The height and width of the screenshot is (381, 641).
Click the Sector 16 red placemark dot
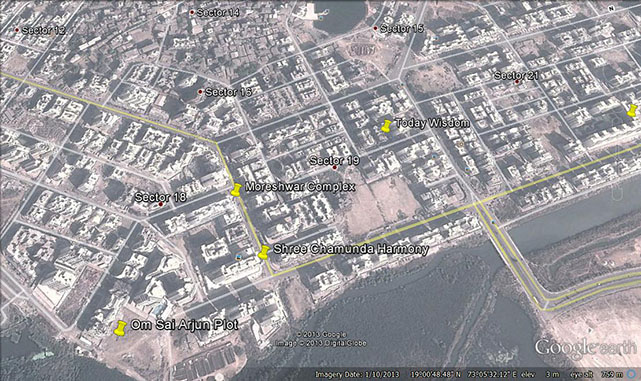[200, 92]
